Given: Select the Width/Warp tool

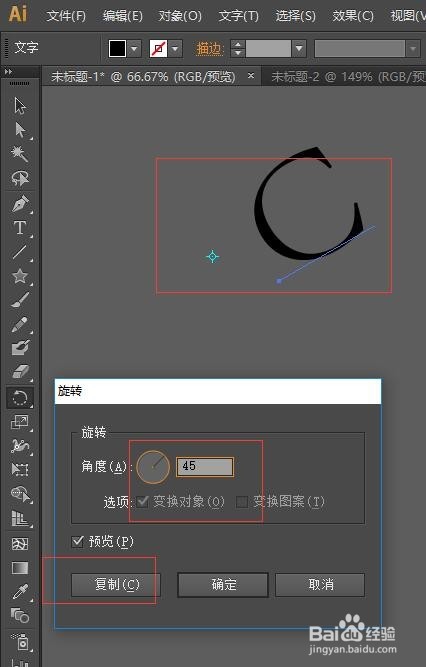Looking at the screenshot, I should pos(20,446).
